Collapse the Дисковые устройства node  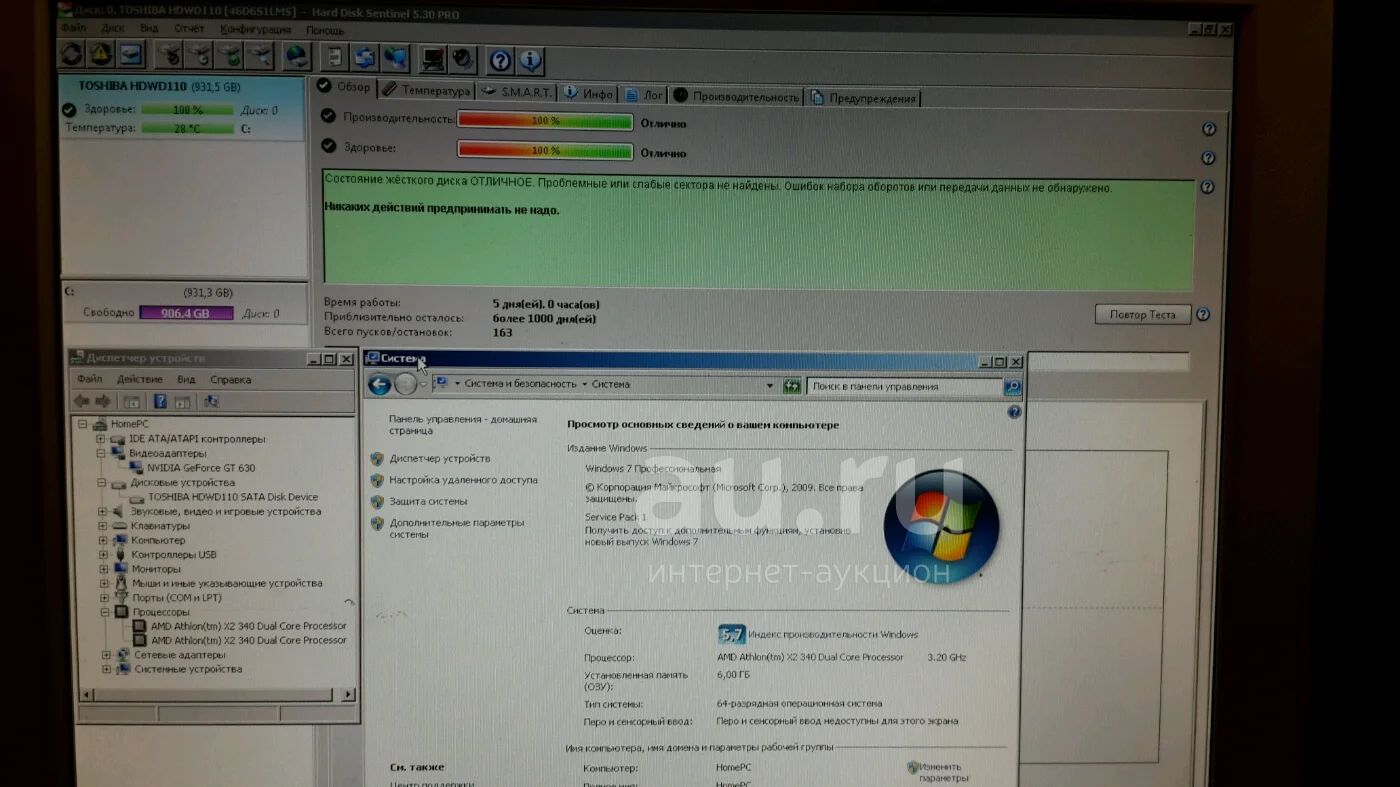point(101,482)
